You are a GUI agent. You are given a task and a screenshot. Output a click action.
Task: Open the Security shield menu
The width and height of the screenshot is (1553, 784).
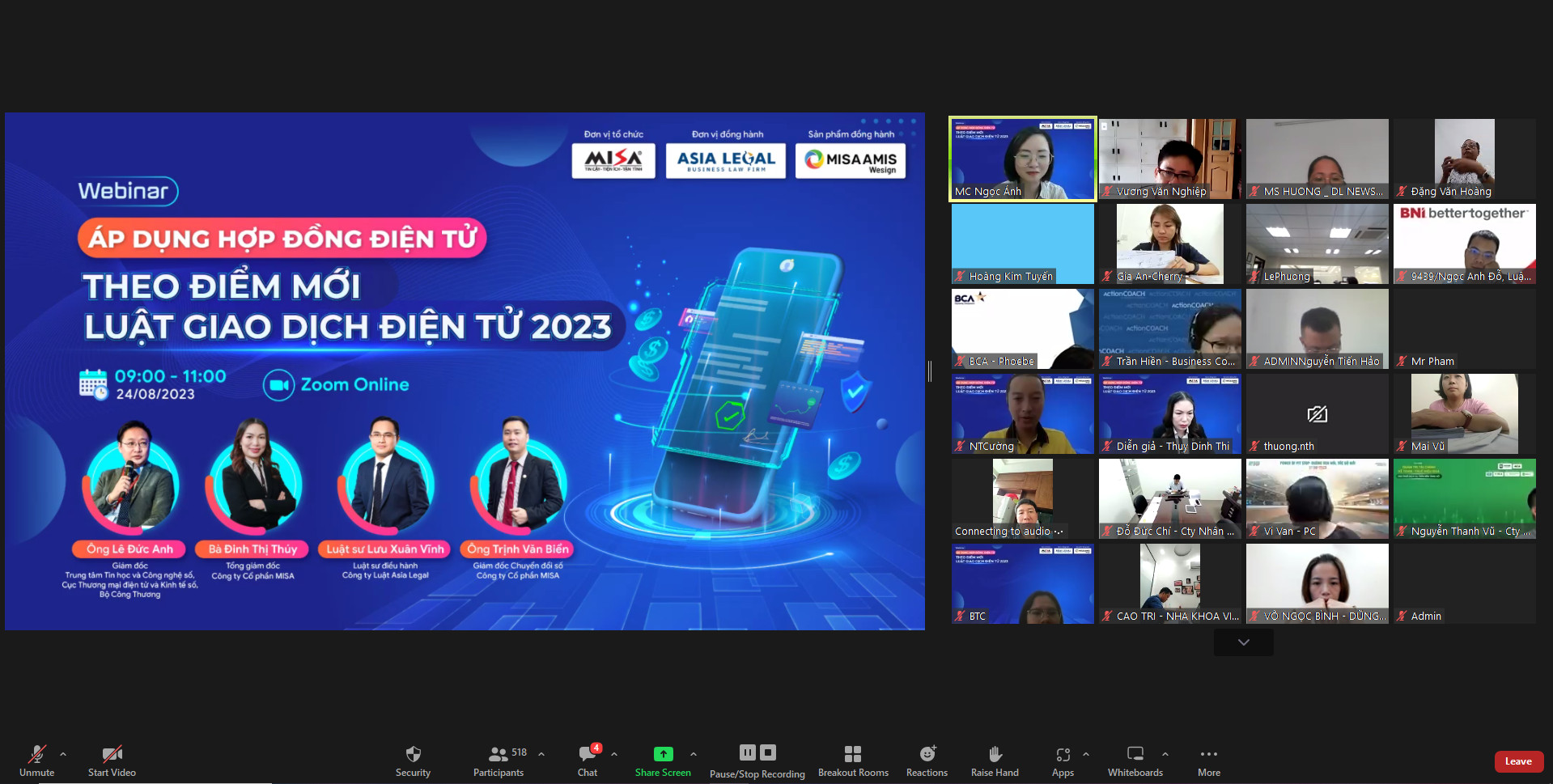(x=413, y=761)
